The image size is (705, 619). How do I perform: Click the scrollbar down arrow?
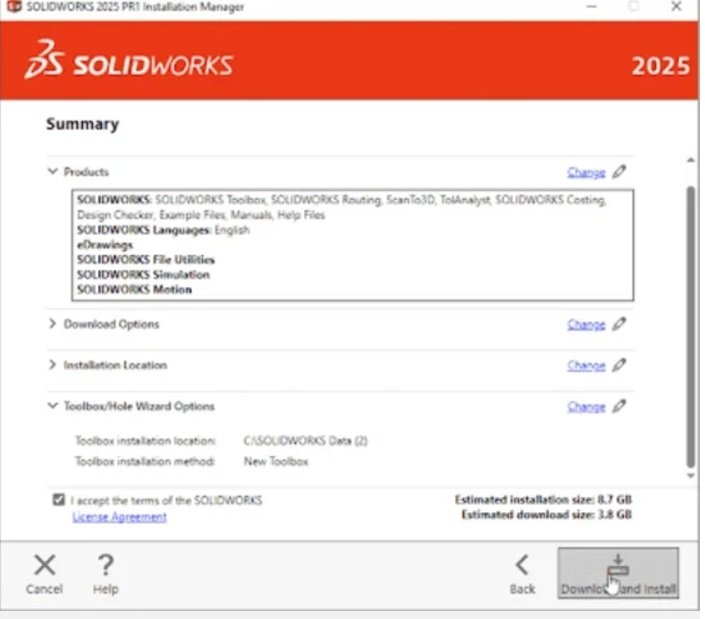point(691,476)
